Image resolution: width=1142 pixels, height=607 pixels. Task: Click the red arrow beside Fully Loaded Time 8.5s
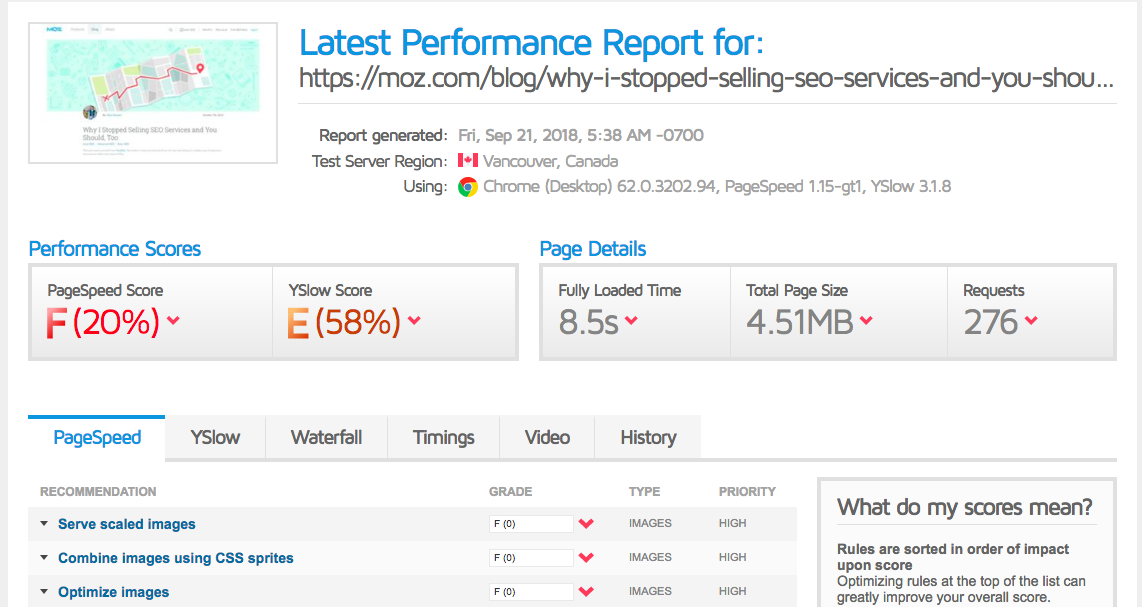(x=631, y=320)
